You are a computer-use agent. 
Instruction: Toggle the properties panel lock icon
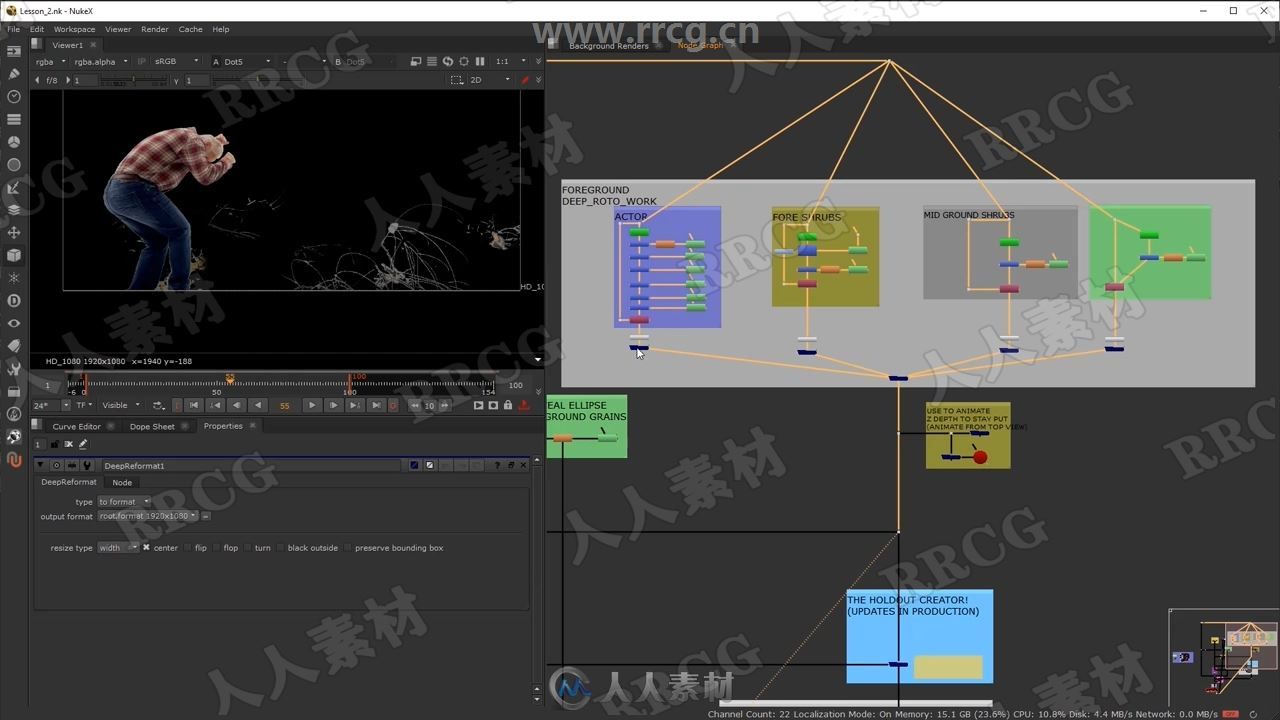point(55,444)
